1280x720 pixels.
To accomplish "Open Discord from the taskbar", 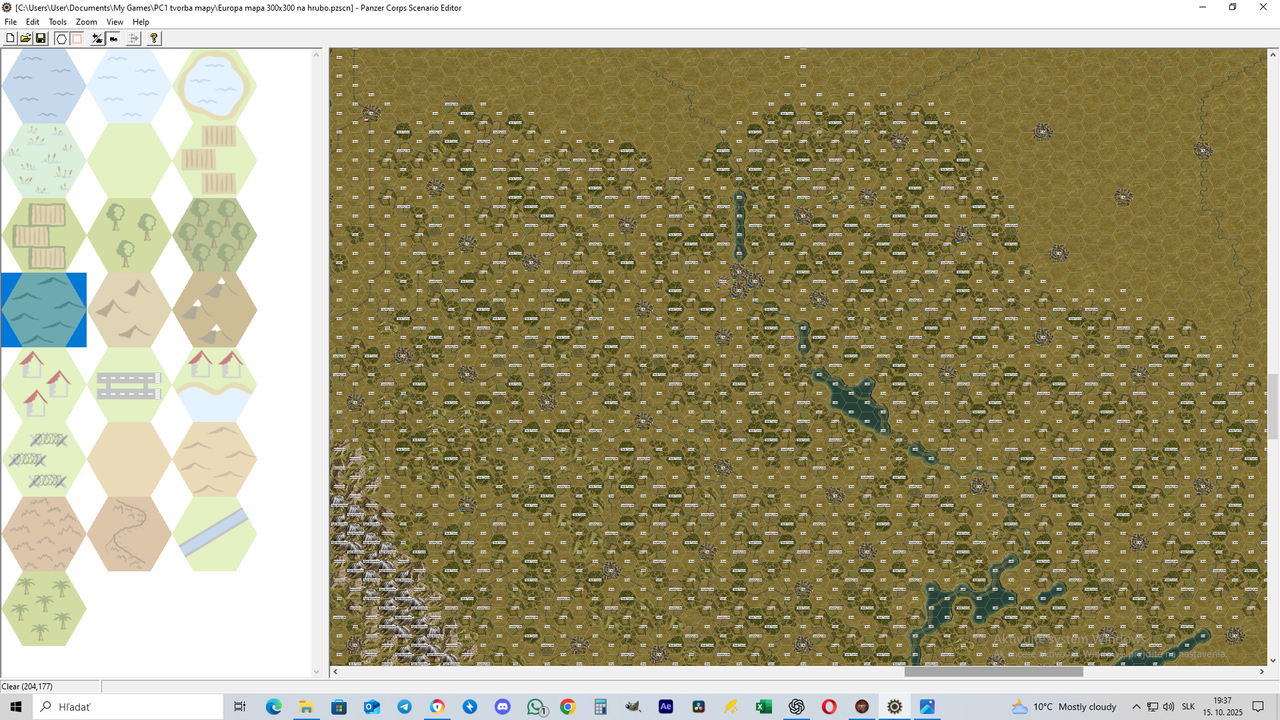I will click(502, 707).
